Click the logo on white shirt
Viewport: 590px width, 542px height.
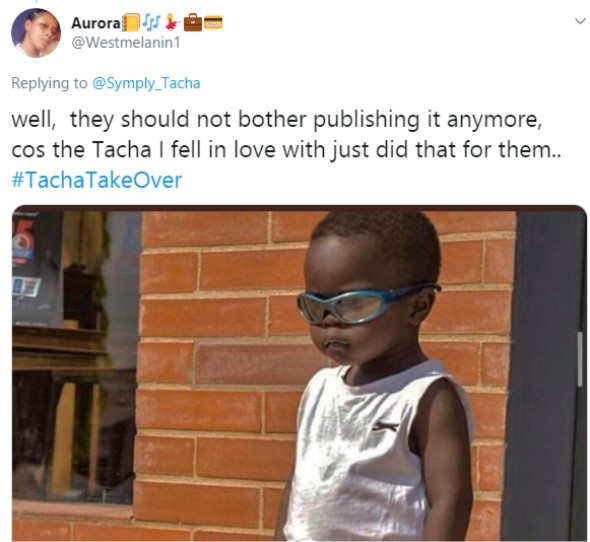pos(385,426)
